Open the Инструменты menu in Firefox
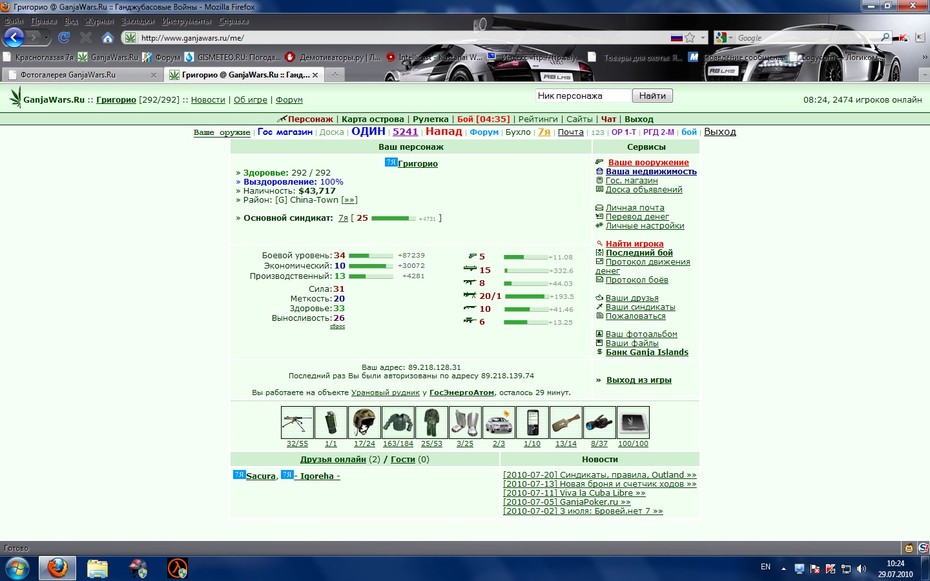The image size is (930, 581). click(186, 21)
